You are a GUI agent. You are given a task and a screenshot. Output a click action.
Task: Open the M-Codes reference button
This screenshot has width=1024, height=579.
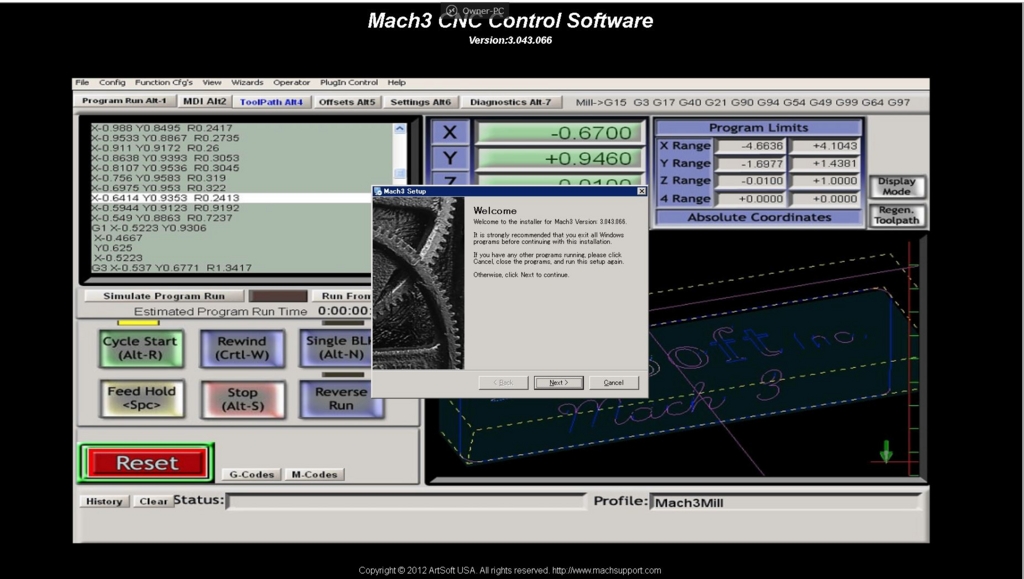(x=314, y=475)
